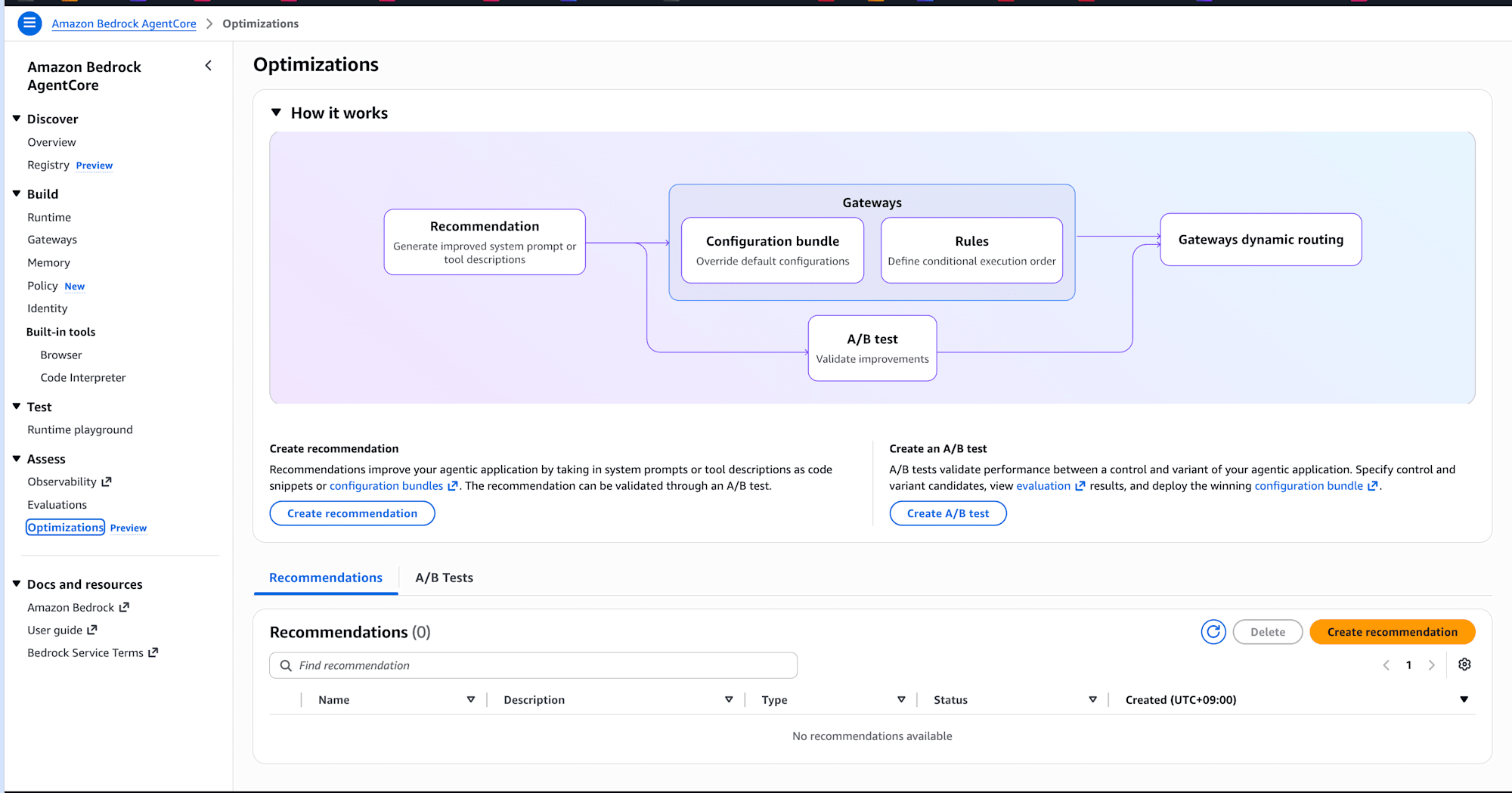Open Runtime in the sidebar
Viewport: 1512px width, 793px height.
click(49, 217)
